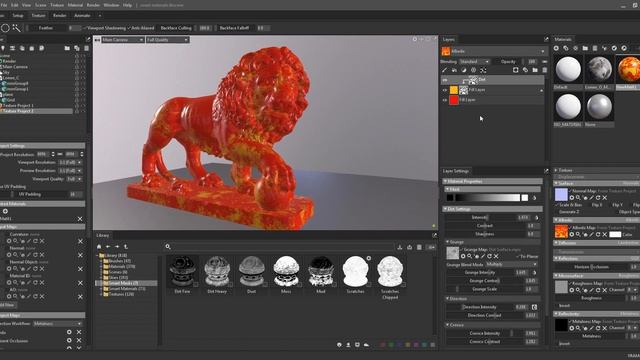This screenshot has height=360, width=640.
Task: Remove the Curvature input map
Action: tap(80, 241)
